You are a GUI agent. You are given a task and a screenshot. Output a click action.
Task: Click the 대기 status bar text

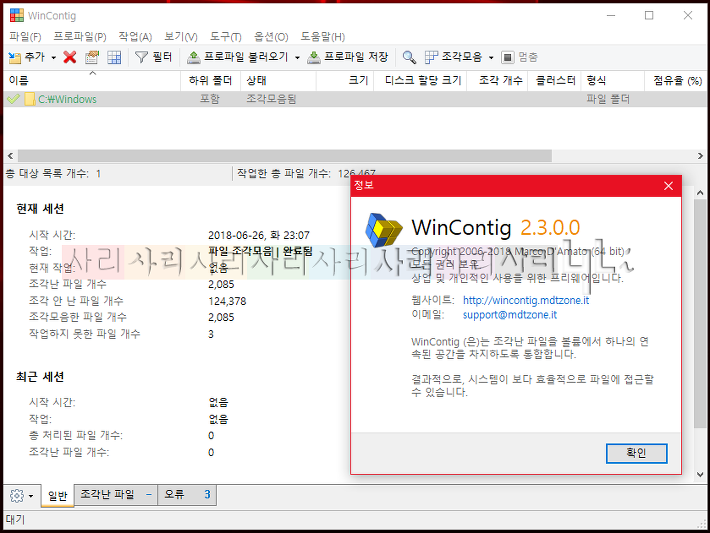pos(15,519)
